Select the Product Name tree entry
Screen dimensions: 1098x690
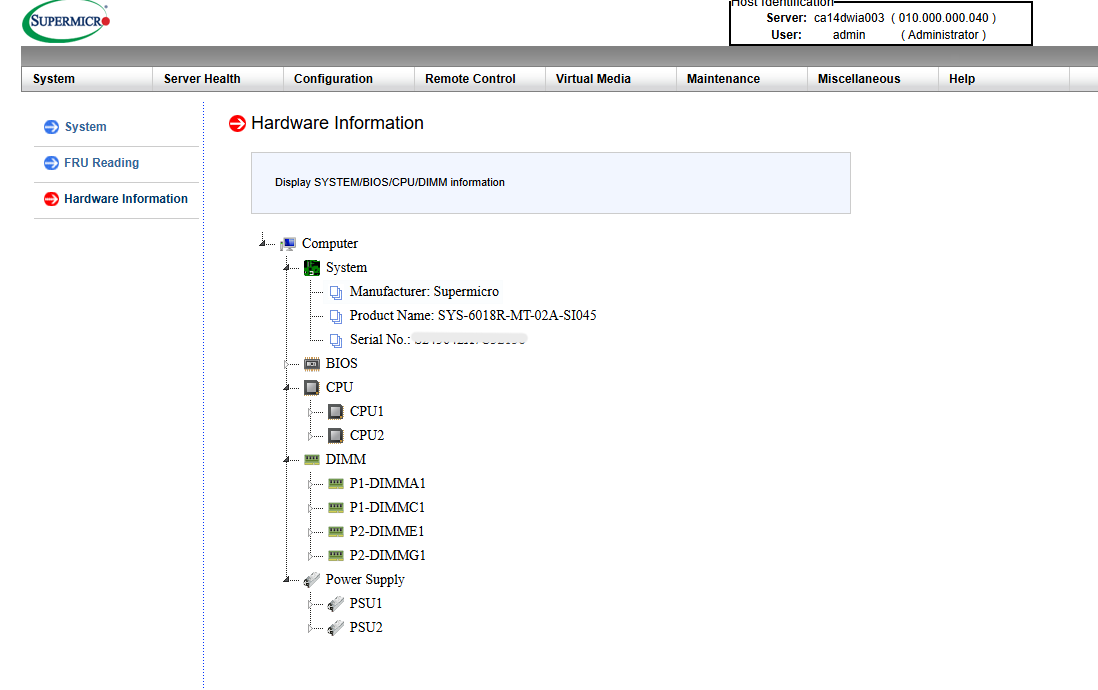pyautogui.click(x=472, y=315)
